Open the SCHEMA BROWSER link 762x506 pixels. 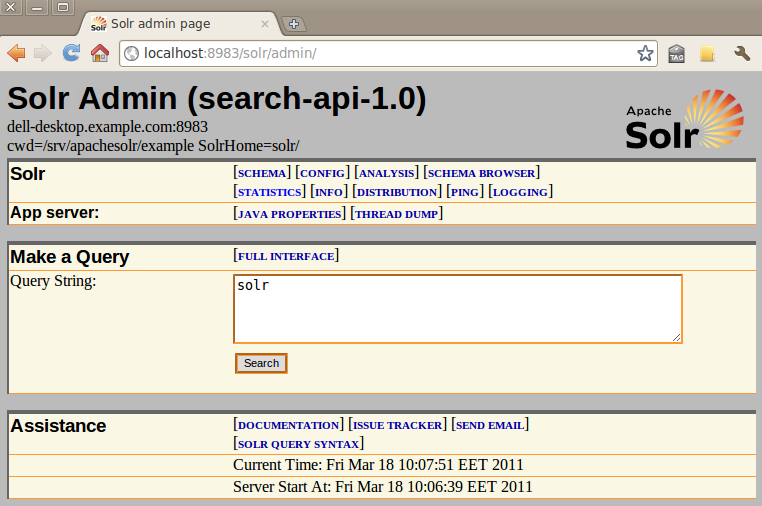(x=482, y=173)
